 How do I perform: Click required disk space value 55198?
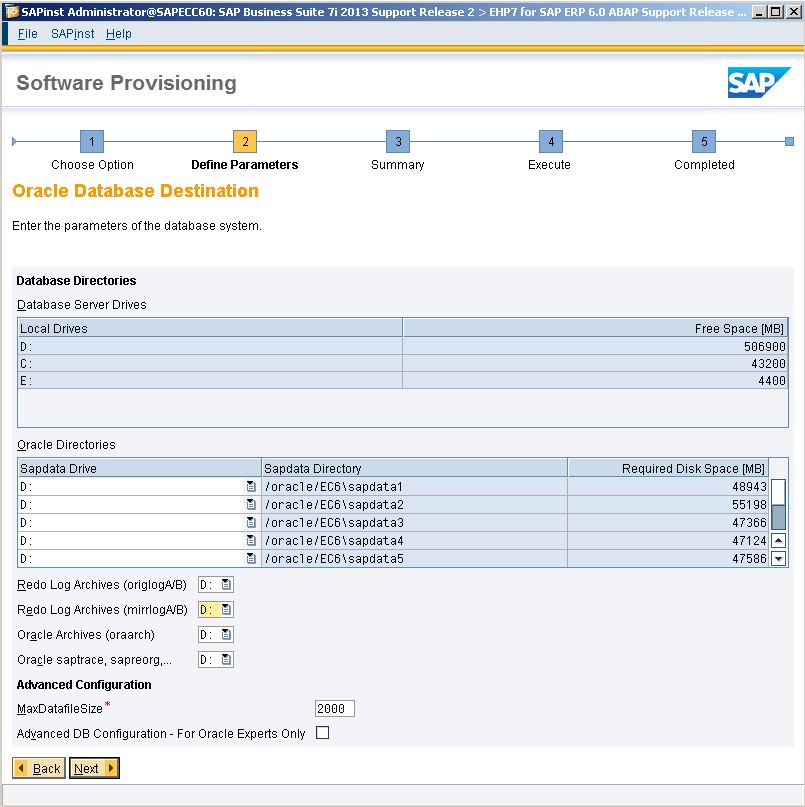[x=749, y=504]
